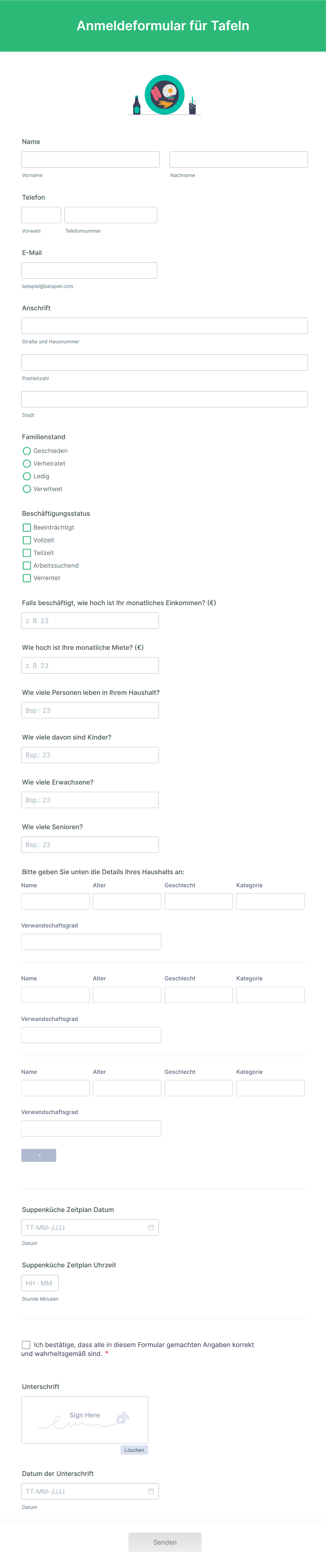
Task: Focus the E-Mail input field
Action: pos(89,270)
